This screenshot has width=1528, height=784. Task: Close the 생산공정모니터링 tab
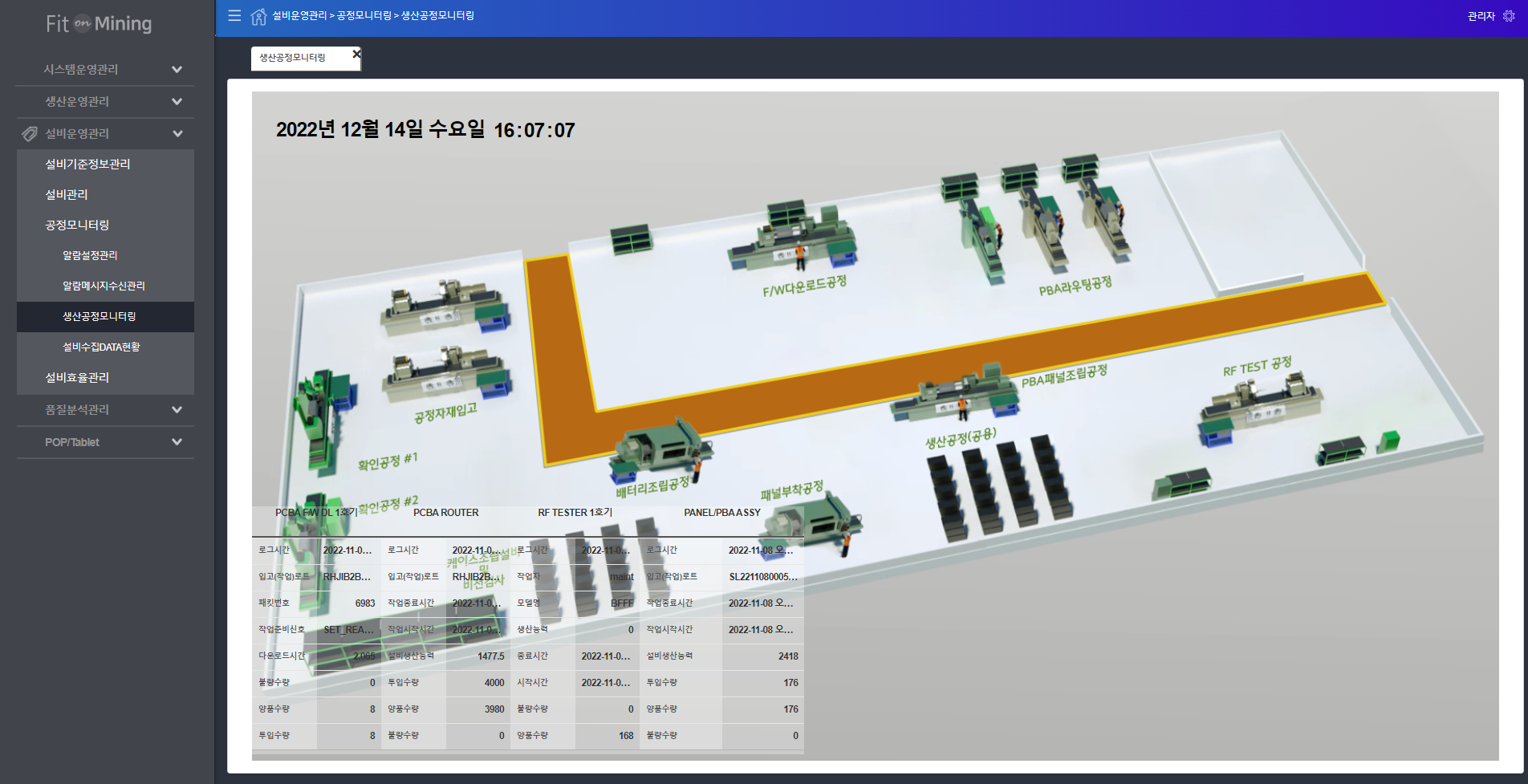pos(356,54)
